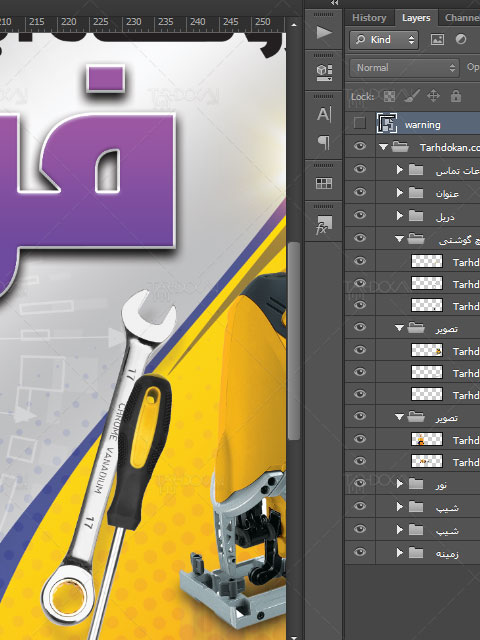This screenshot has width=480, height=640.
Task: Open the Actions panel play icon
Action: (x=324, y=32)
